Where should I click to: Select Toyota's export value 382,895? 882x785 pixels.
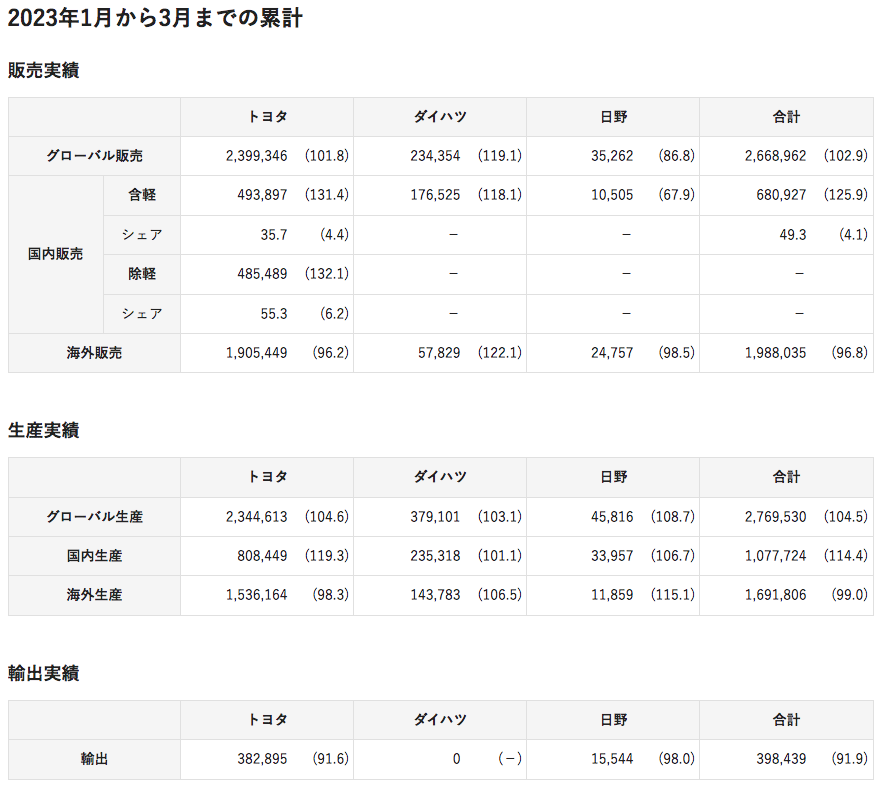[x=261, y=760]
